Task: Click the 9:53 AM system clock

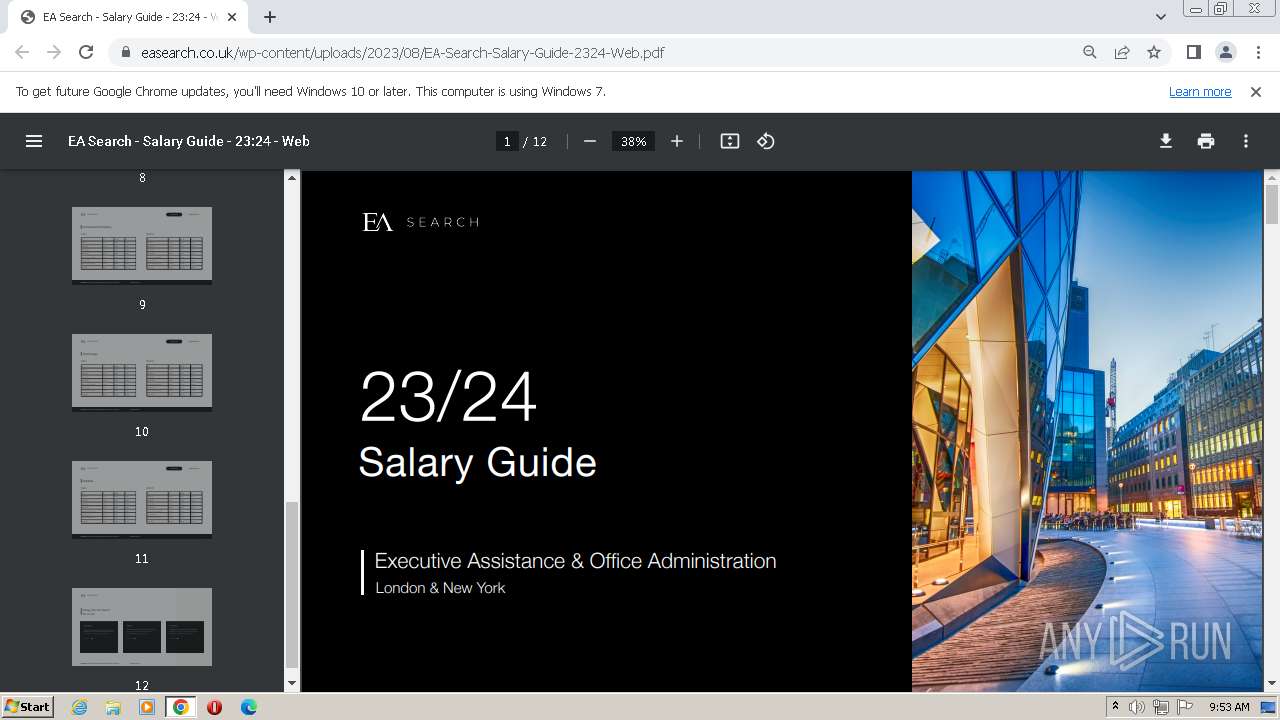Action: pos(1229,707)
